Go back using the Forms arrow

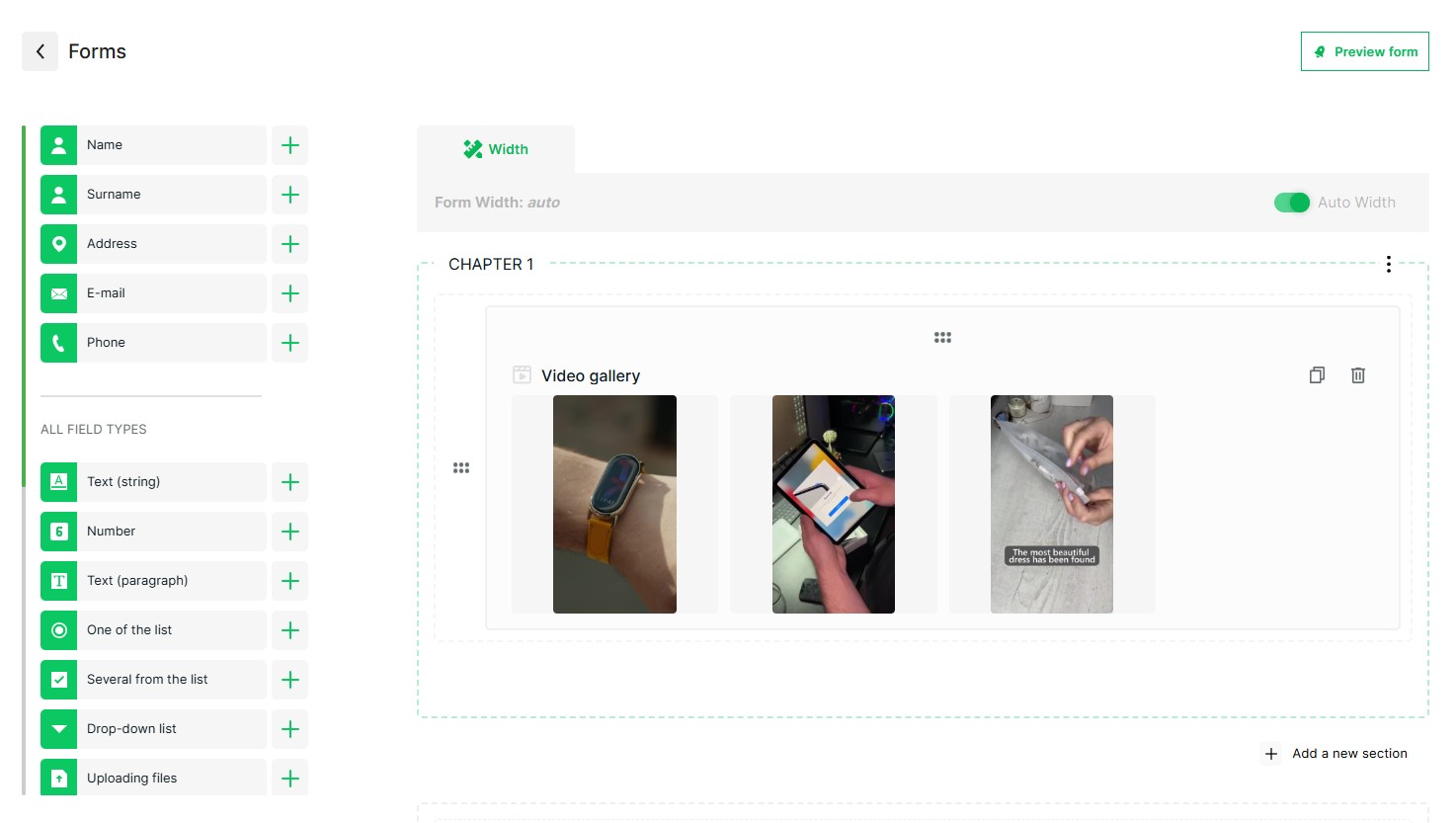pos(40,51)
